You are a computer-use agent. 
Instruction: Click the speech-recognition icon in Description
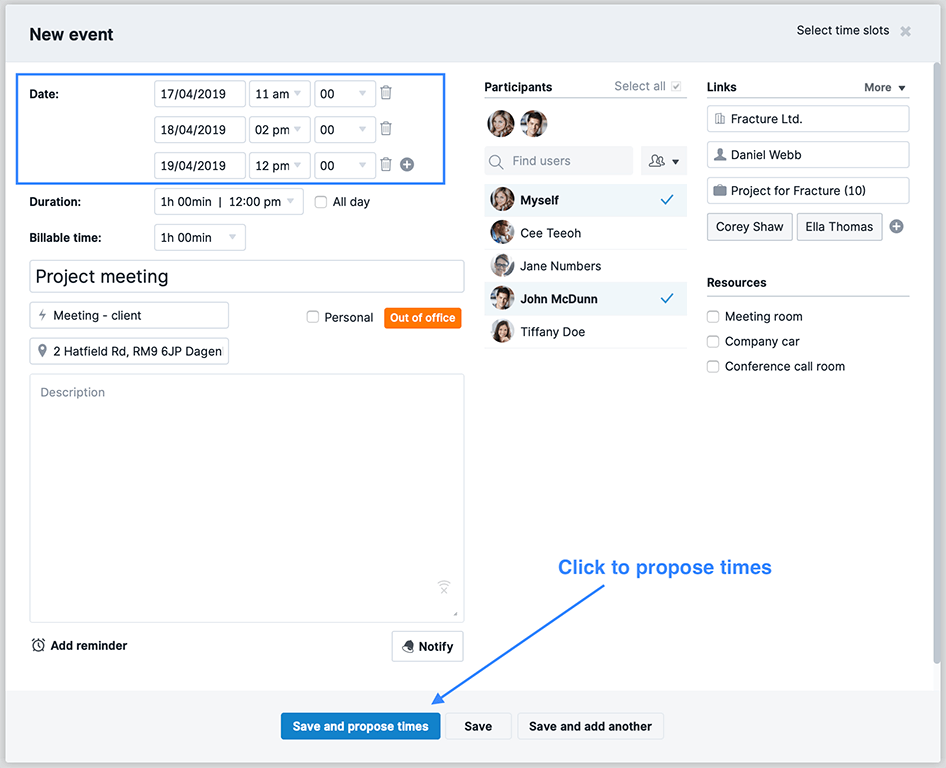(444, 587)
